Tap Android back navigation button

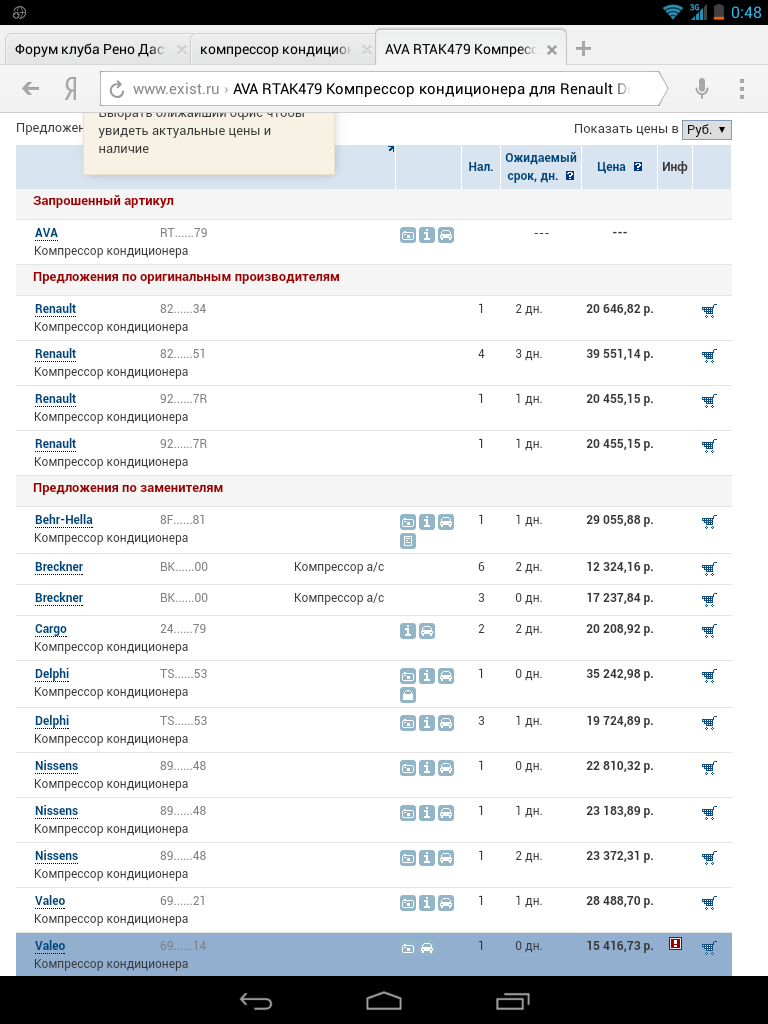(x=256, y=1000)
